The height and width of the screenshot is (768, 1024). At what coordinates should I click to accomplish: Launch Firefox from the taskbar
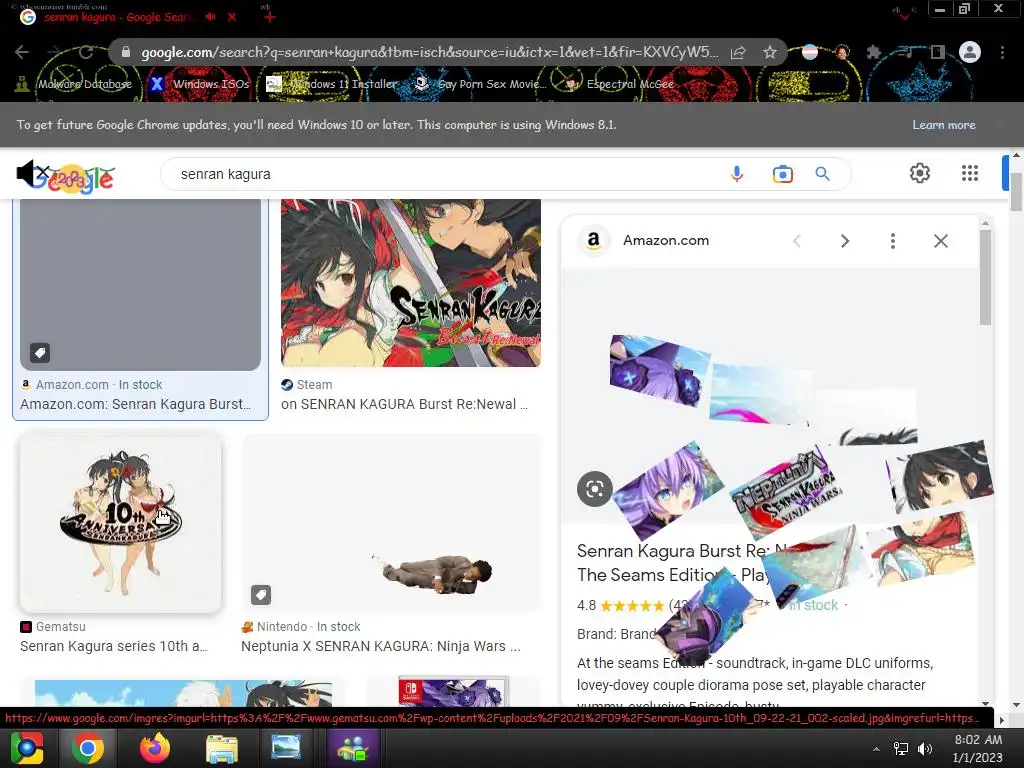click(155, 748)
